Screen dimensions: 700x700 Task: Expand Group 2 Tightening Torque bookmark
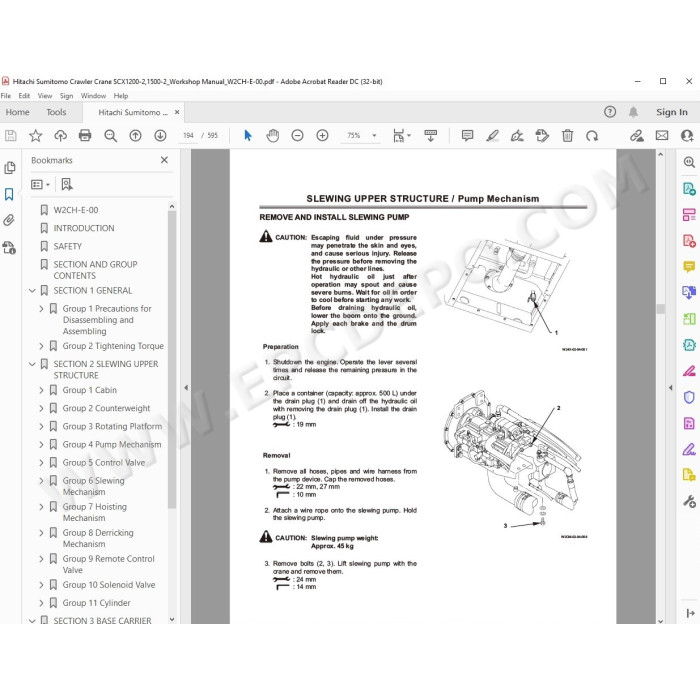(x=41, y=346)
